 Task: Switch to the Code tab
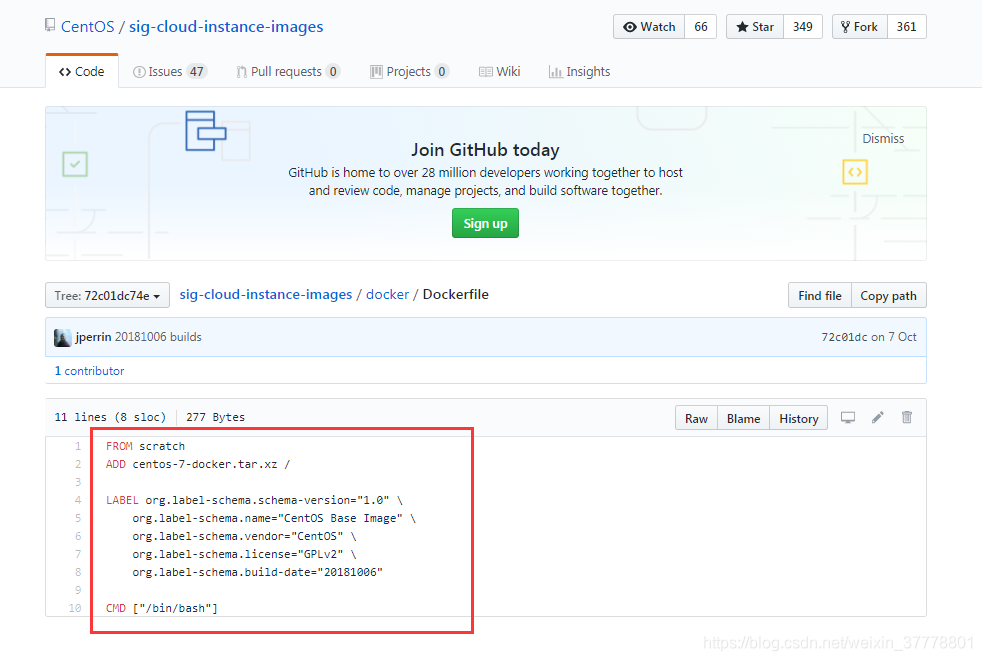(x=82, y=71)
